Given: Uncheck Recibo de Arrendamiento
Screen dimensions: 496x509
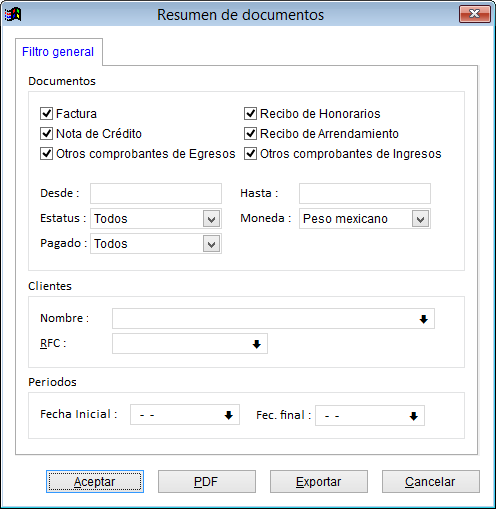Looking at the screenshot, I should [250, 133].
